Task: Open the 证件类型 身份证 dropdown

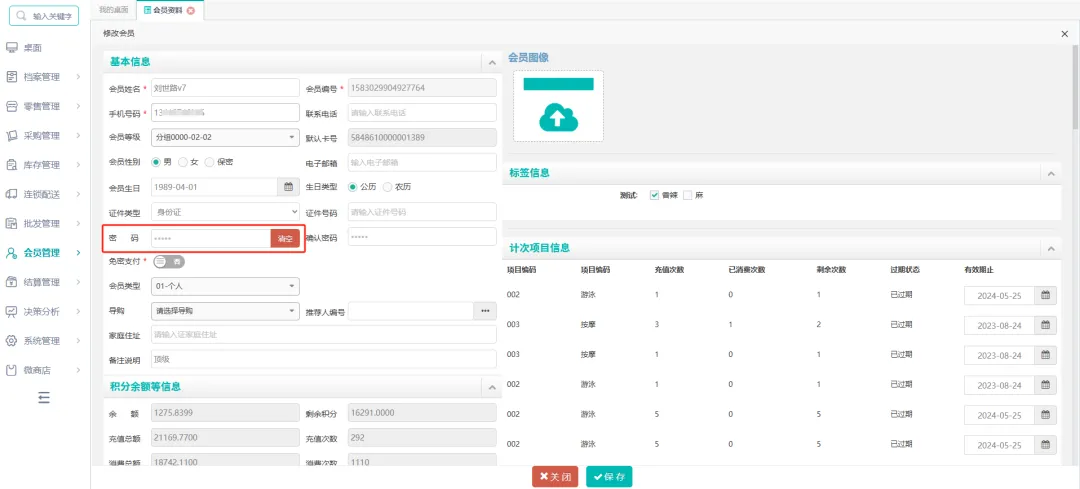Action: pyautogui.click(x=225, y=211)
